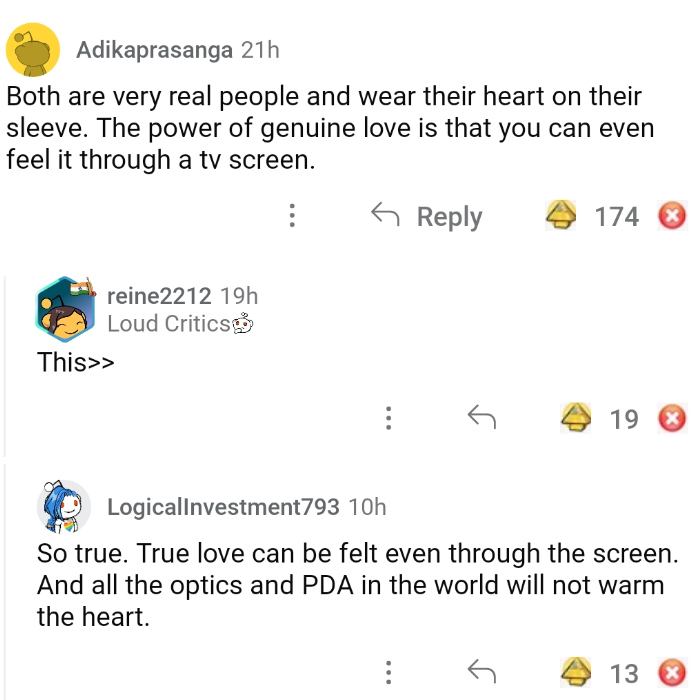
Task: Open three-dot options for Adikaprasanga's comment
Action: click(x=291, y=216)
